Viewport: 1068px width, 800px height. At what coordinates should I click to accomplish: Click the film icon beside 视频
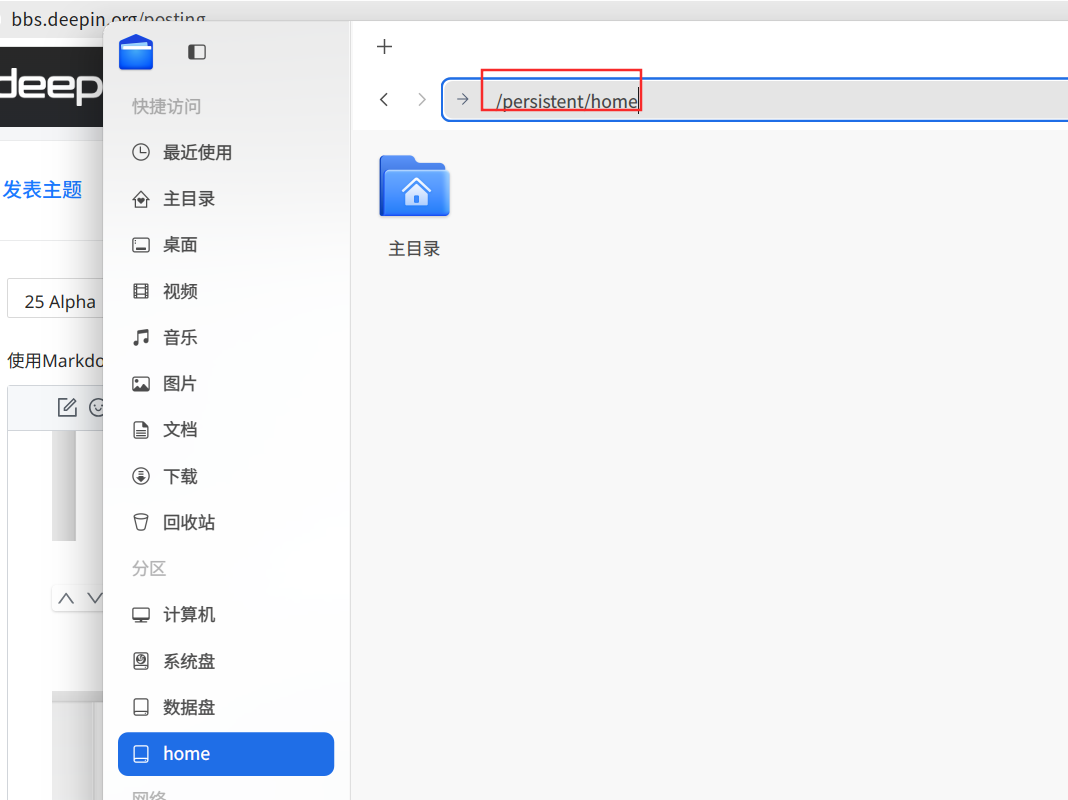[x=141, y=291]
